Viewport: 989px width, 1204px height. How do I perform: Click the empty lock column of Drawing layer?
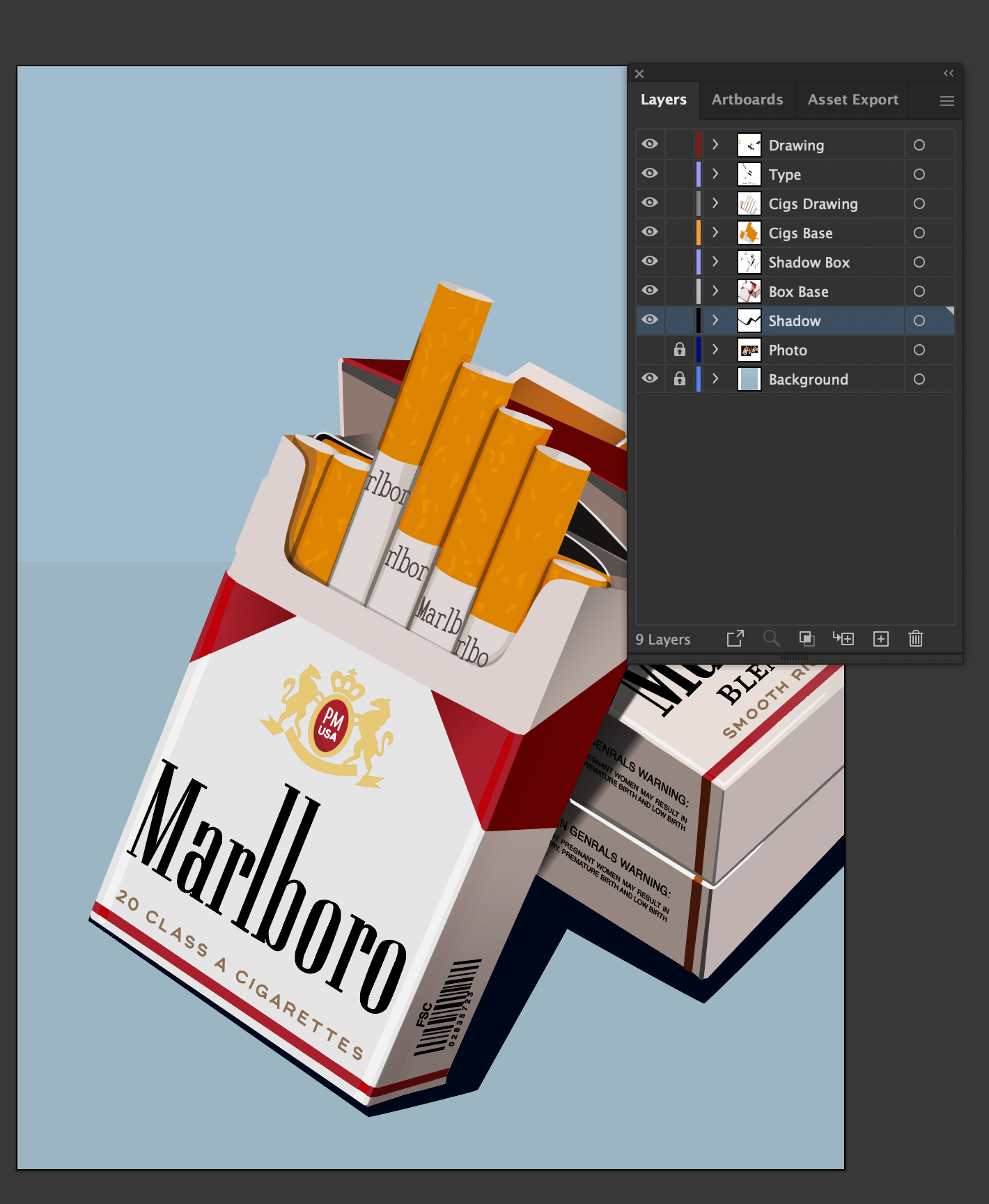[x=680, y=145]
